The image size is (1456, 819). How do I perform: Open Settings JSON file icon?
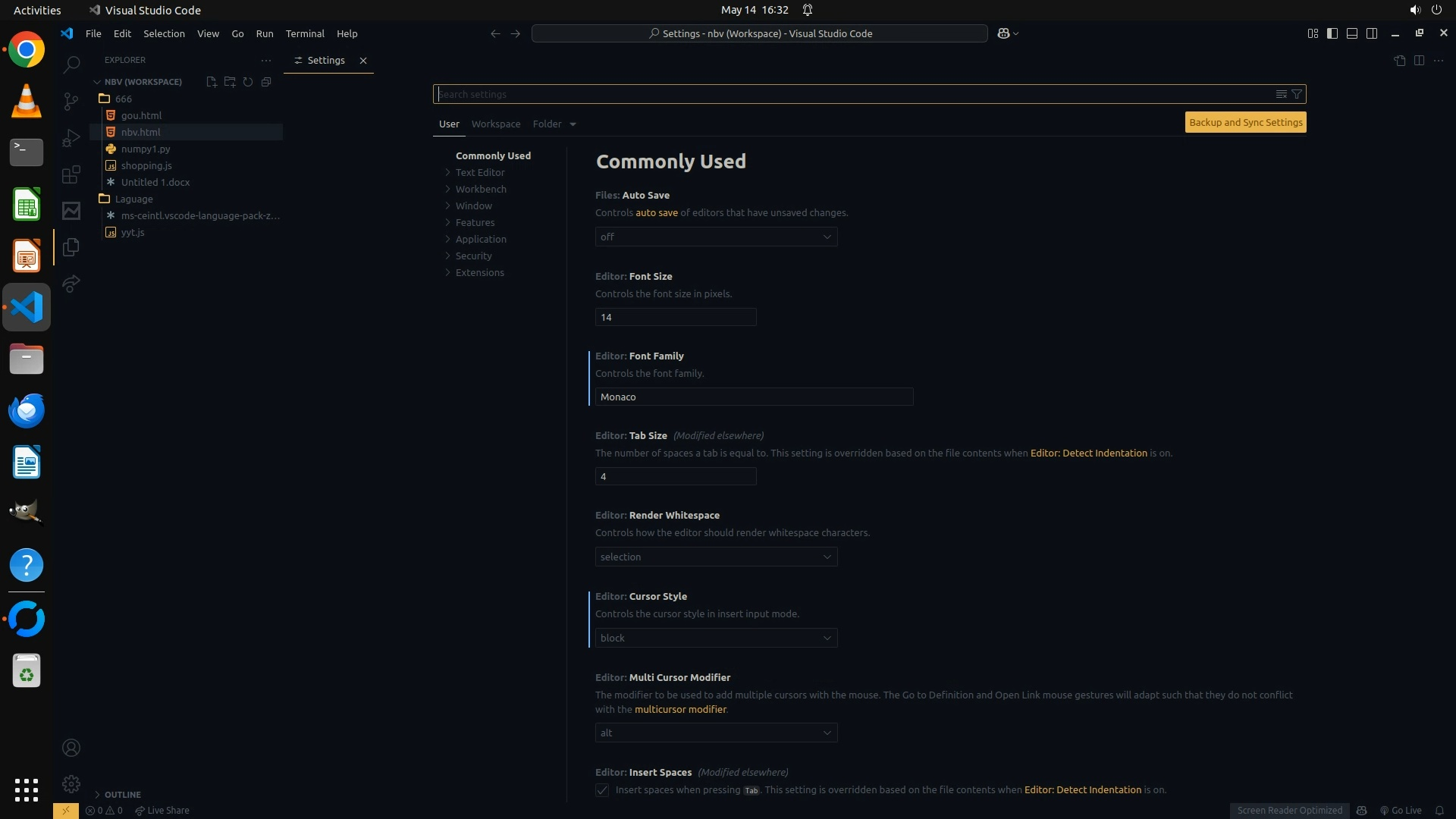click(x=1399, y=61)
